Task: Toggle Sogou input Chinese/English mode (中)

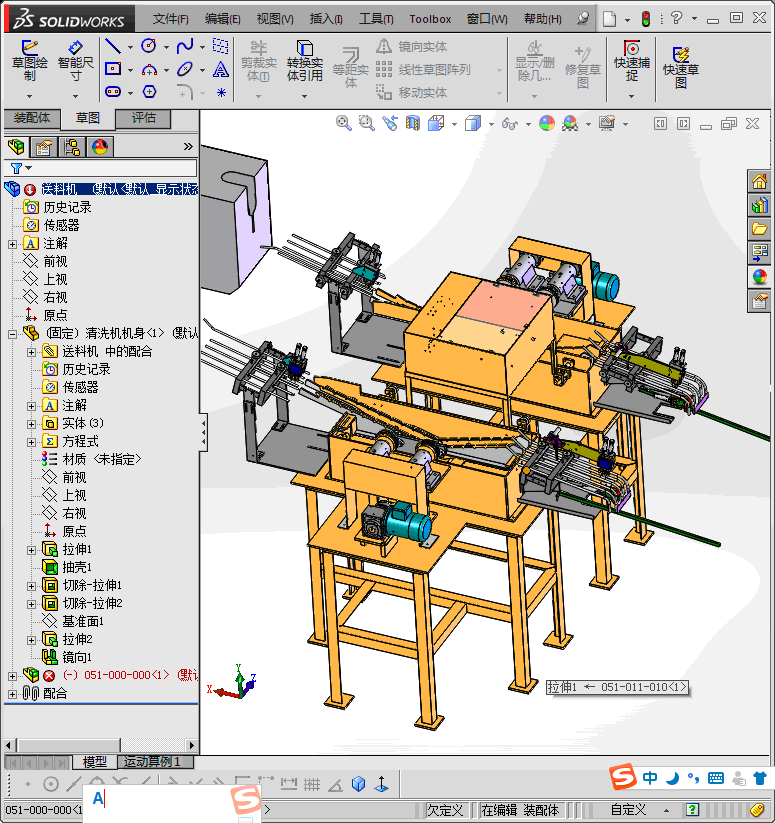Action: pos(650,778)
